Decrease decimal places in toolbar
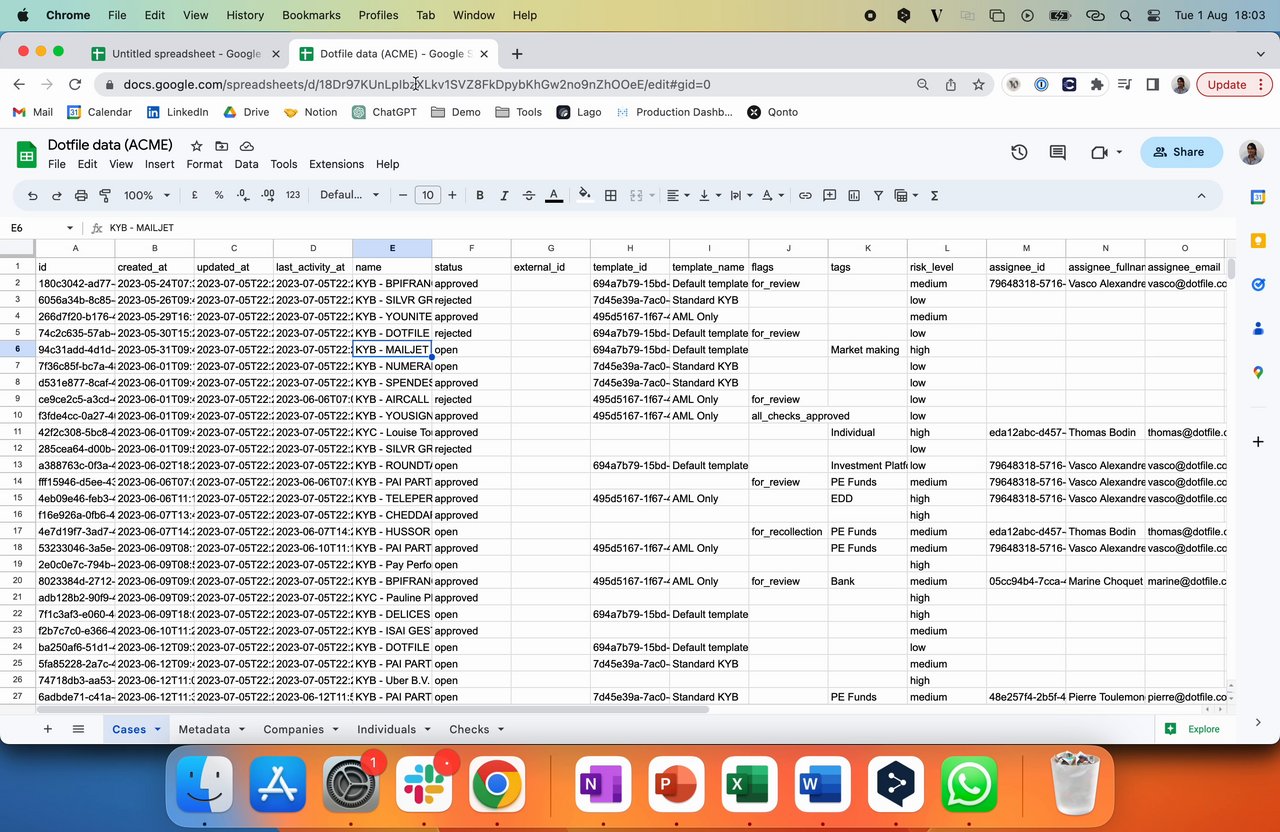The image size is (1280, 832). point(242,196)
